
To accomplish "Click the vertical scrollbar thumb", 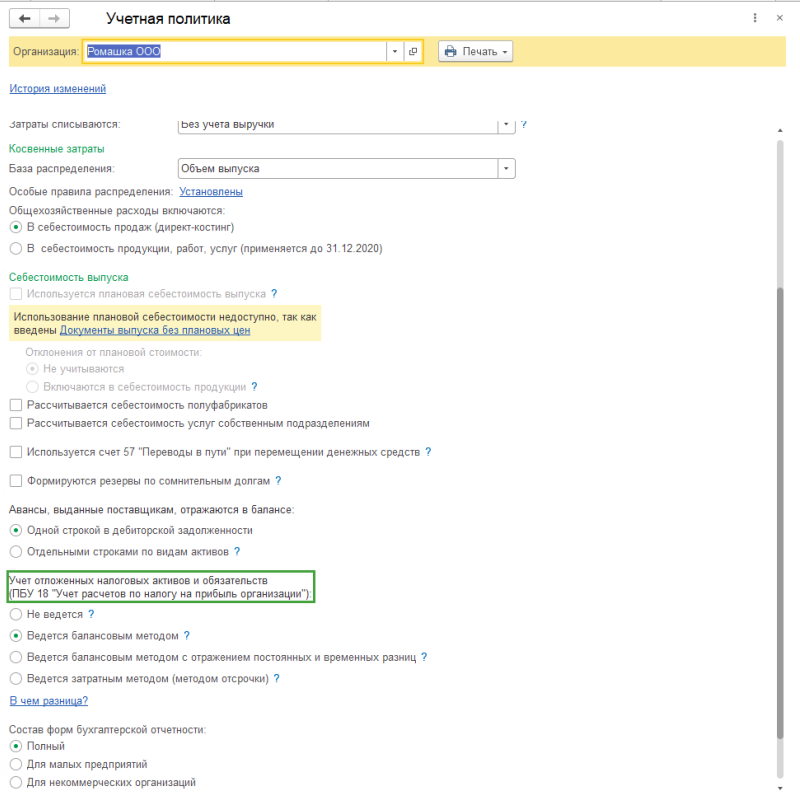I will point(780,513).
